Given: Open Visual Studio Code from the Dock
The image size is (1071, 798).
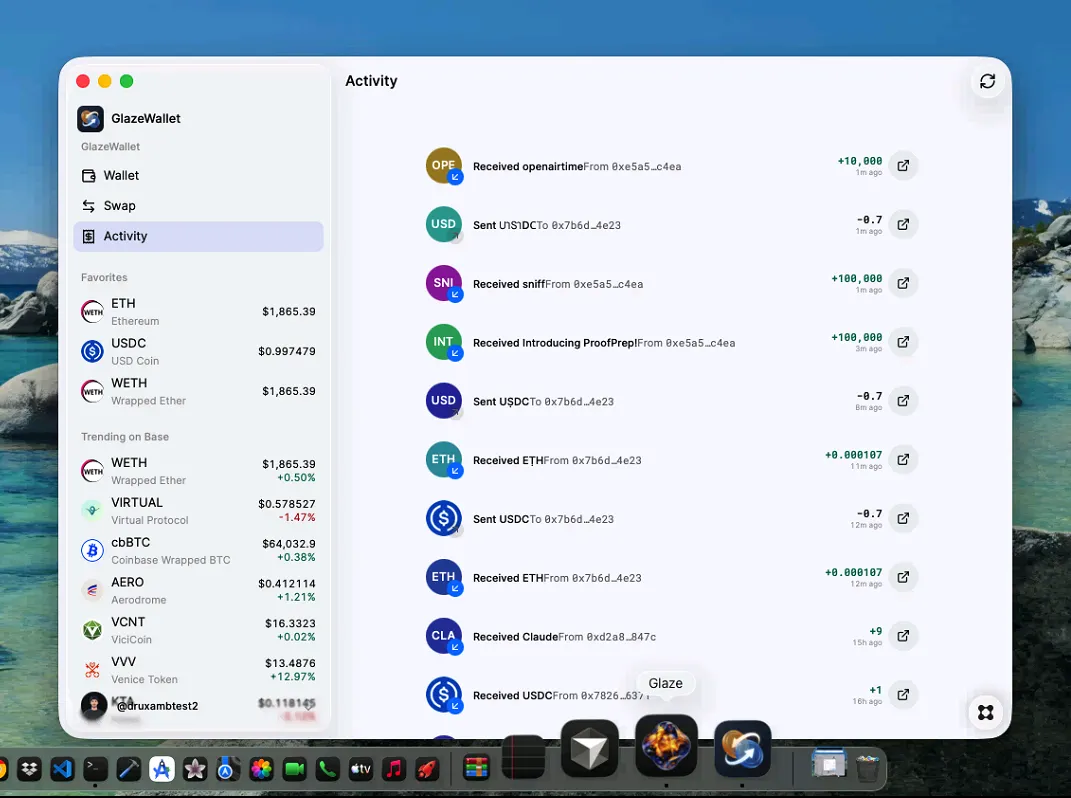Looking at the screenshot, I should tap(62, 769).
